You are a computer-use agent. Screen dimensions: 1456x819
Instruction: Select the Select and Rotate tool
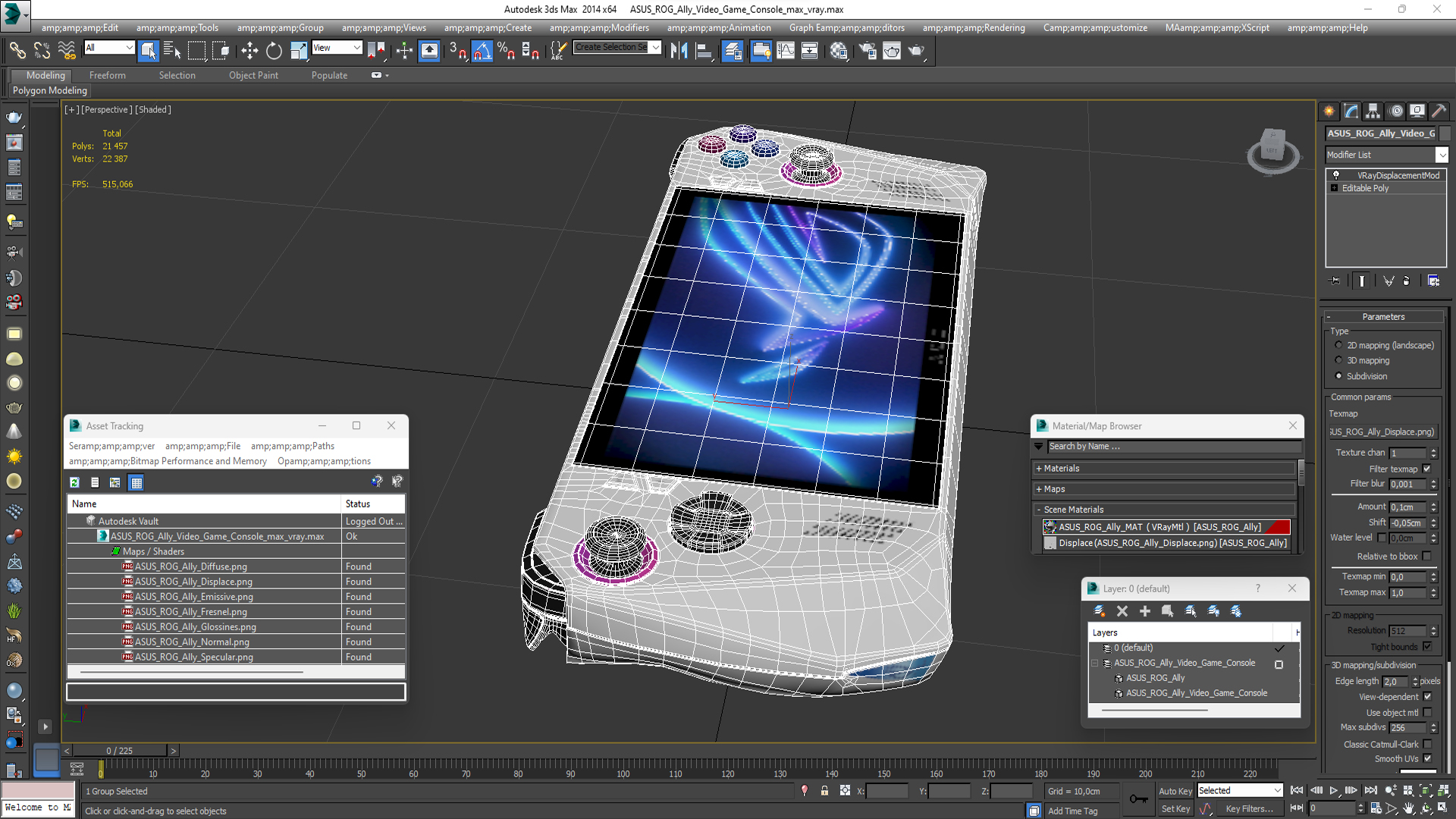pos(274,51)
